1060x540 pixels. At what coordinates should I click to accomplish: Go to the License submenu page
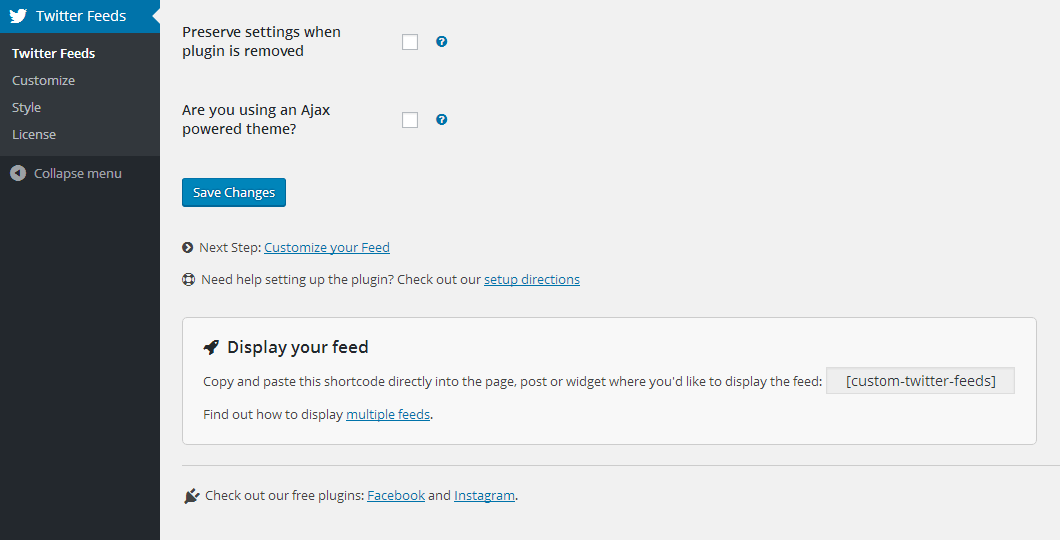point(34,134)
